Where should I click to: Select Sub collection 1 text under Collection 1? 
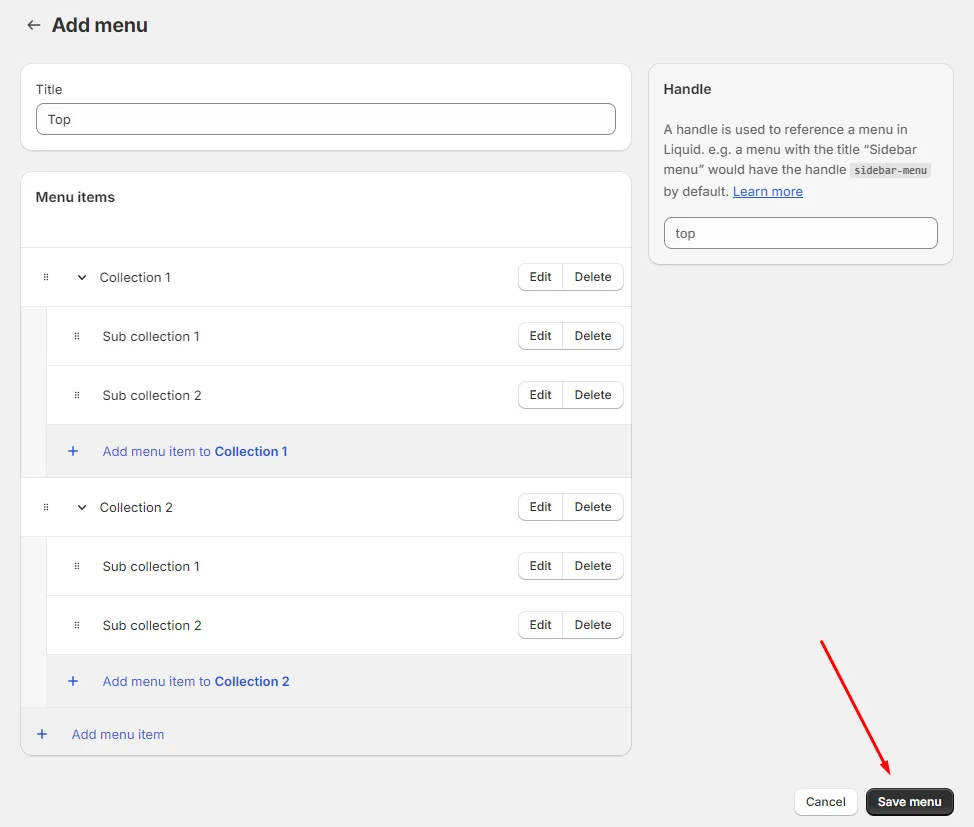tap(151, 336)
